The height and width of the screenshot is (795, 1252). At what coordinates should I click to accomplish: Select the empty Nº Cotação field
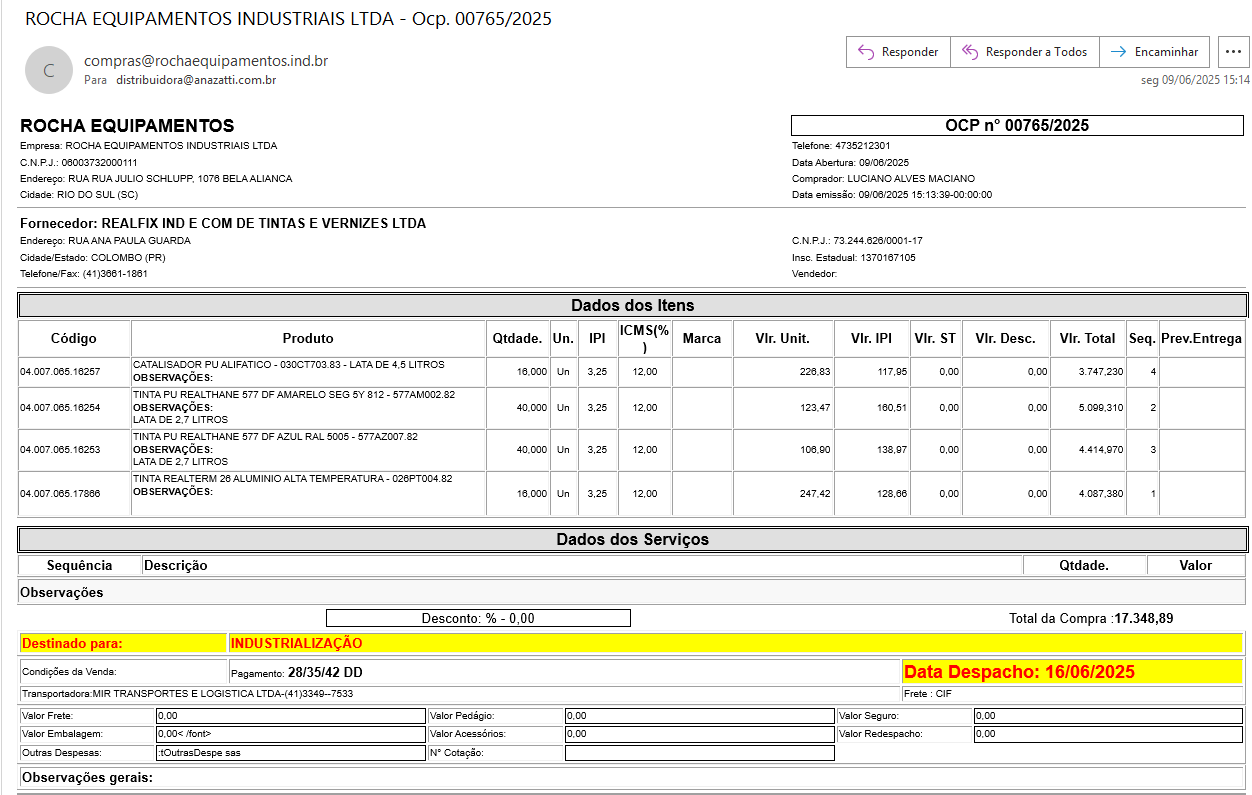pos(699,753)
